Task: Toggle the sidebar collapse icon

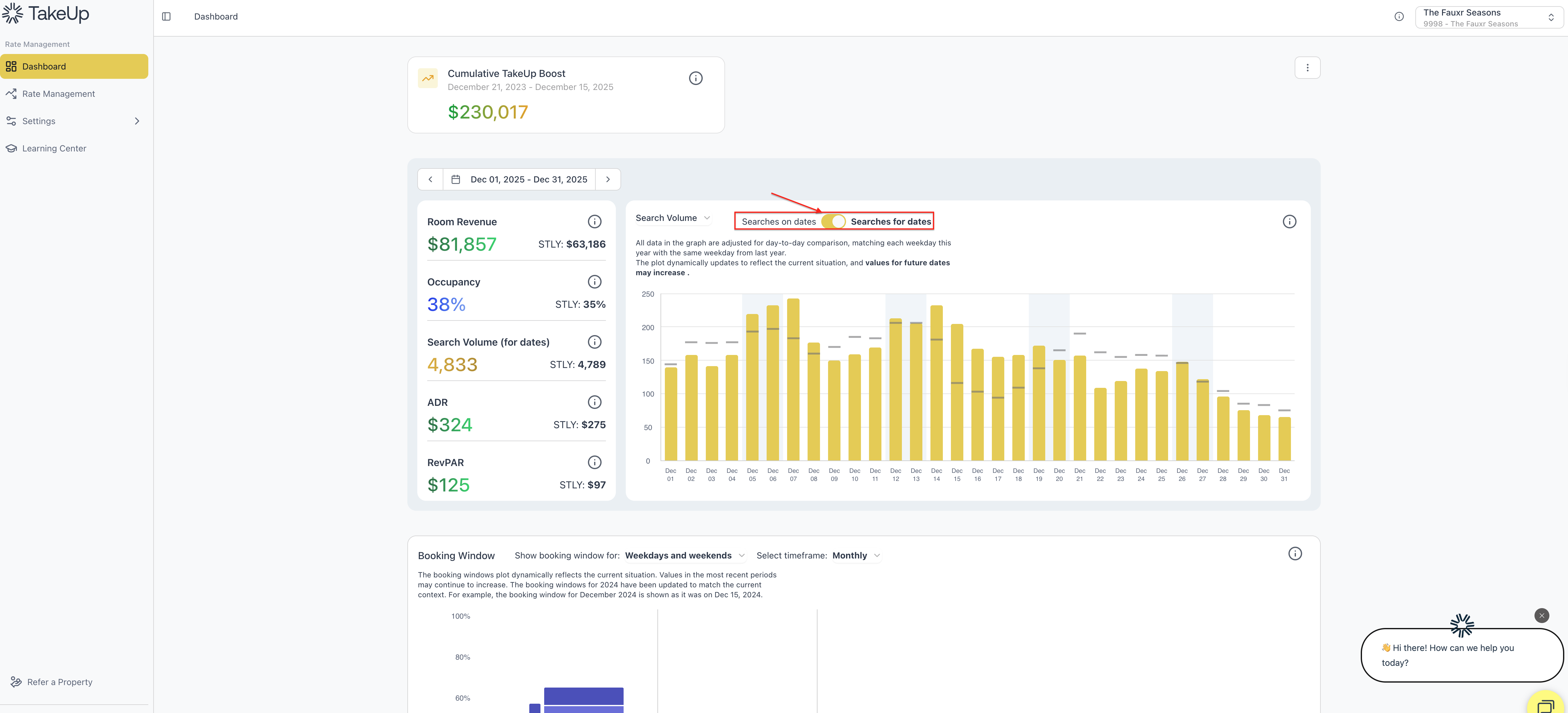Action: click(166, 16)
